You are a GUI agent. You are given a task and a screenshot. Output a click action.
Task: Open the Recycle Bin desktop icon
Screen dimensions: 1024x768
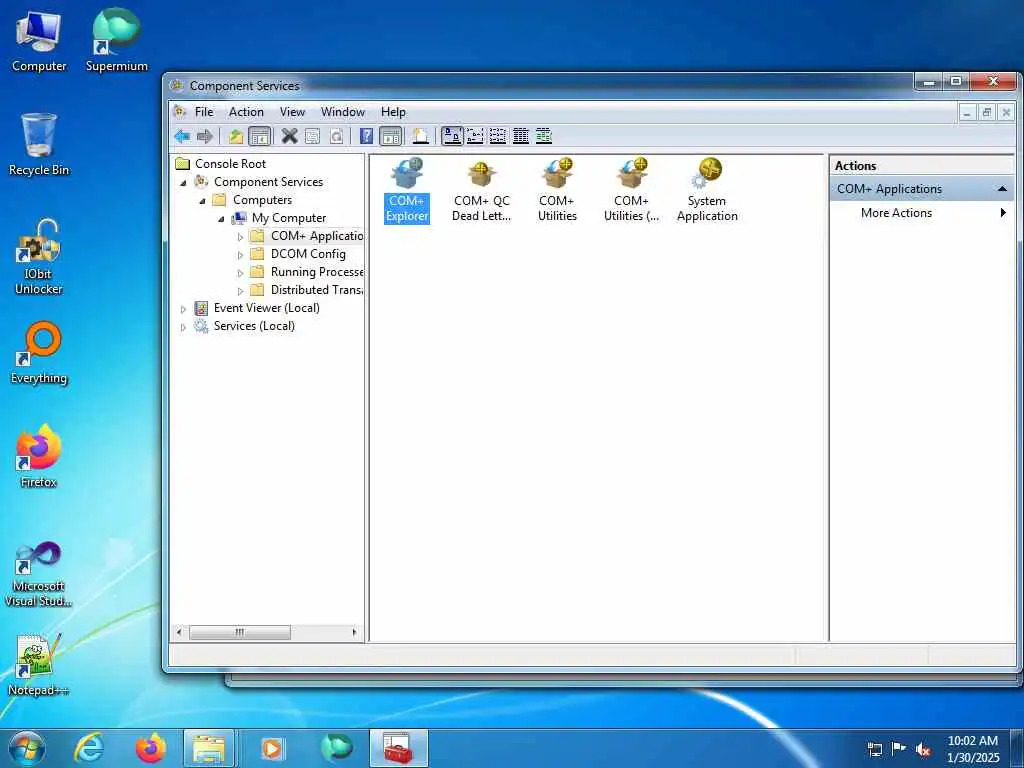(39, 145)
